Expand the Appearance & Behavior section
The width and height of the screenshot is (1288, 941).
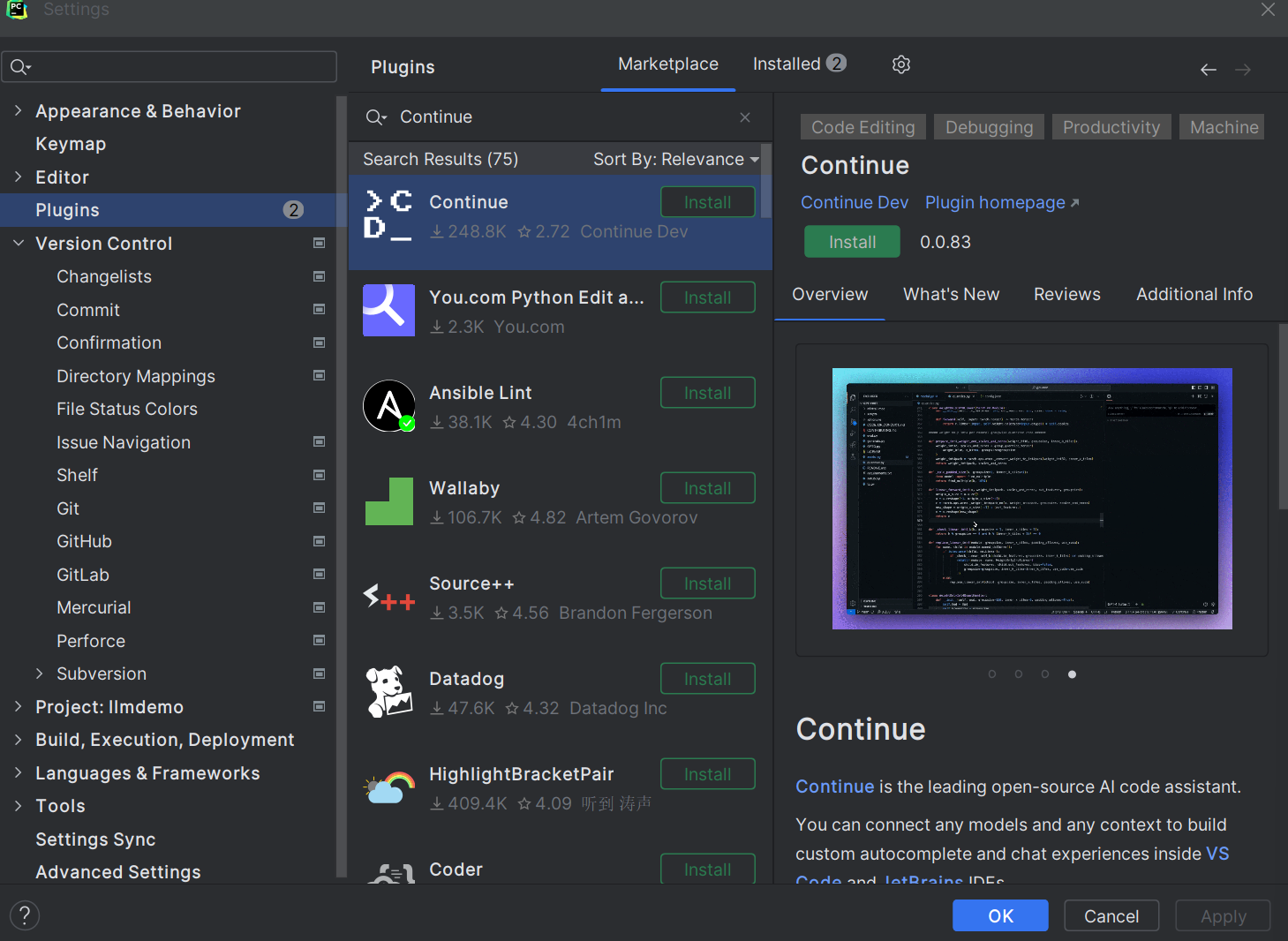coord(18,110)
